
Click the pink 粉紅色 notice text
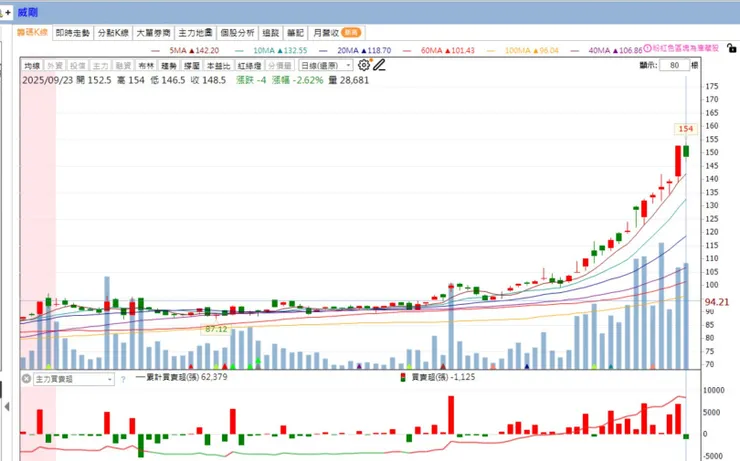pos(686,48)
